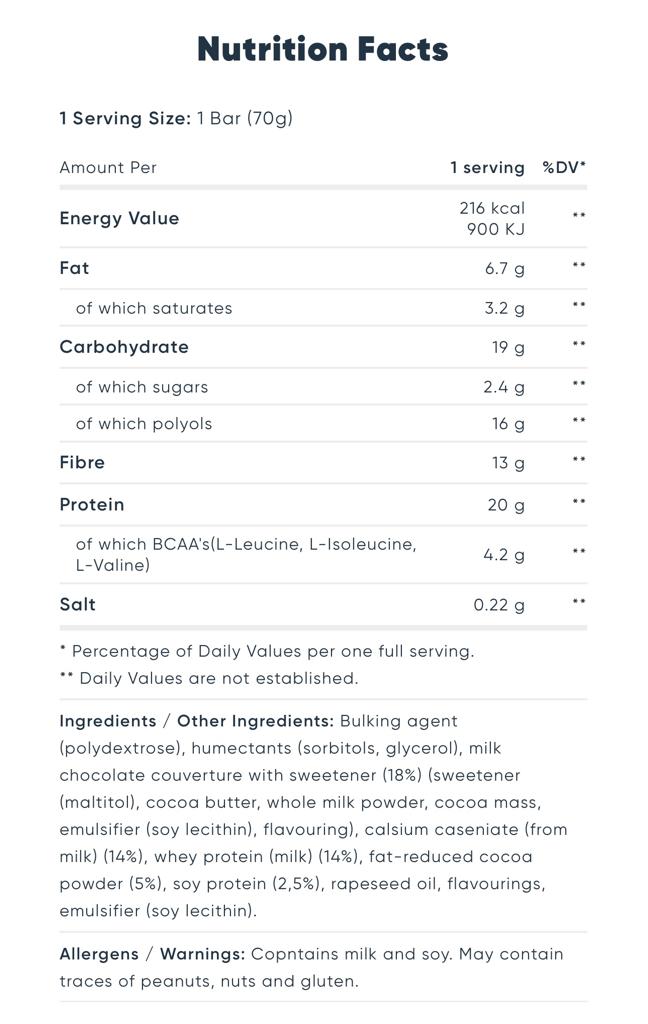648x1024 pixels.
Task: Click the of which saturates row
Action: coord(154,308)
